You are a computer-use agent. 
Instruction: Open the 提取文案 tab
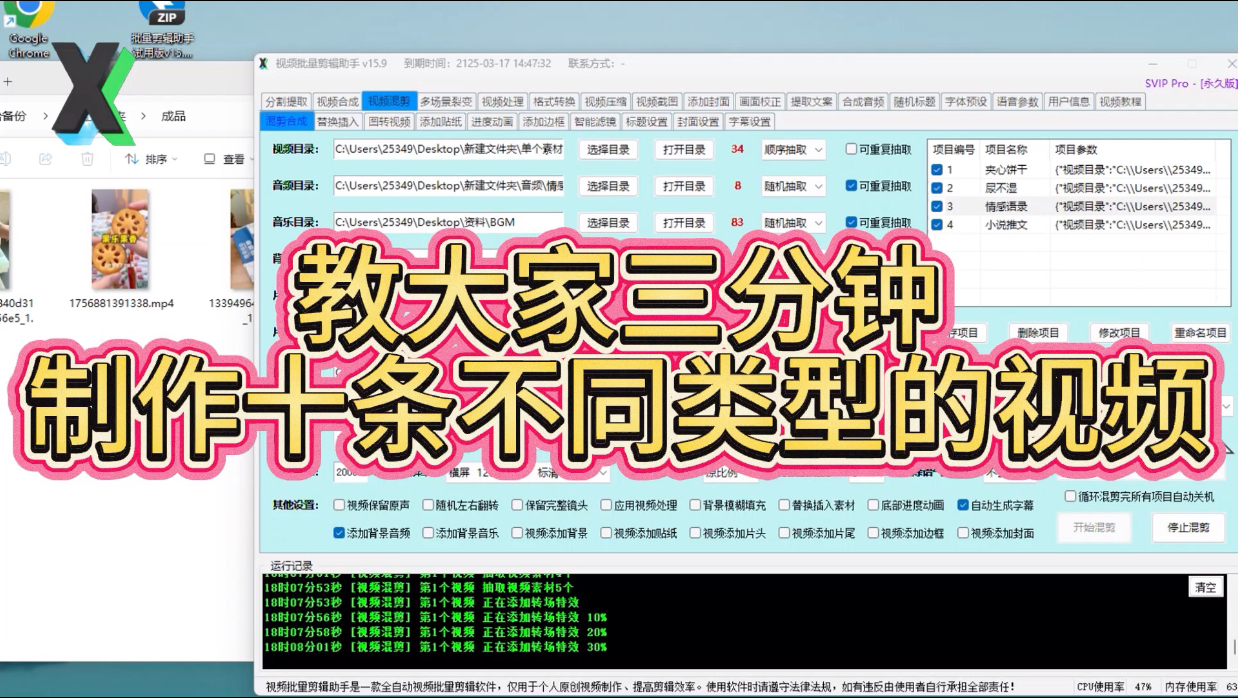811,101
